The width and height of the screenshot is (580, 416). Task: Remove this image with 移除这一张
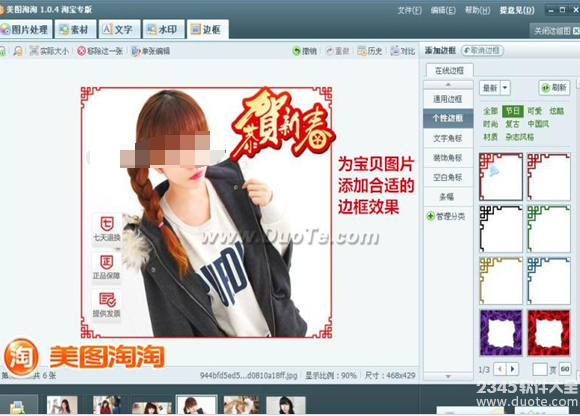[100, 51]
